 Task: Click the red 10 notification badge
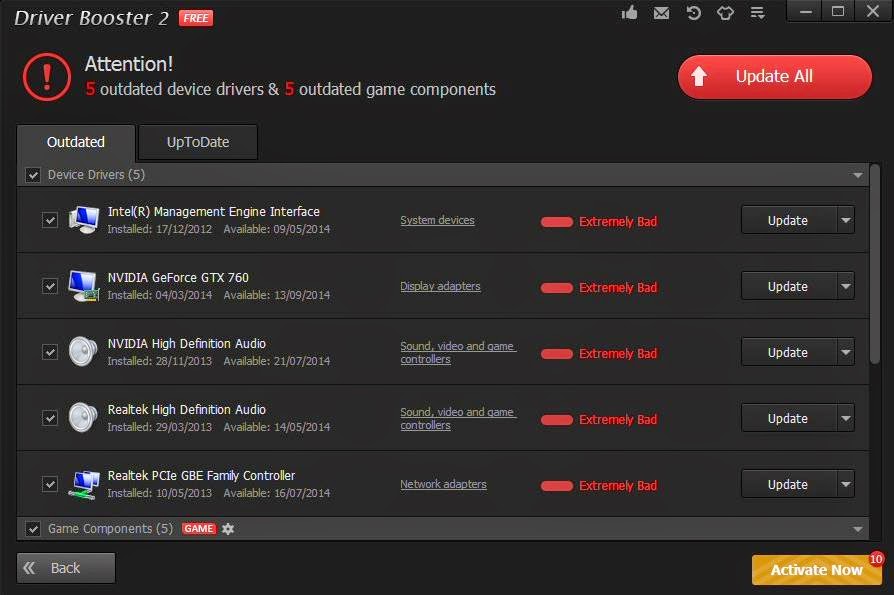(876, 559)
